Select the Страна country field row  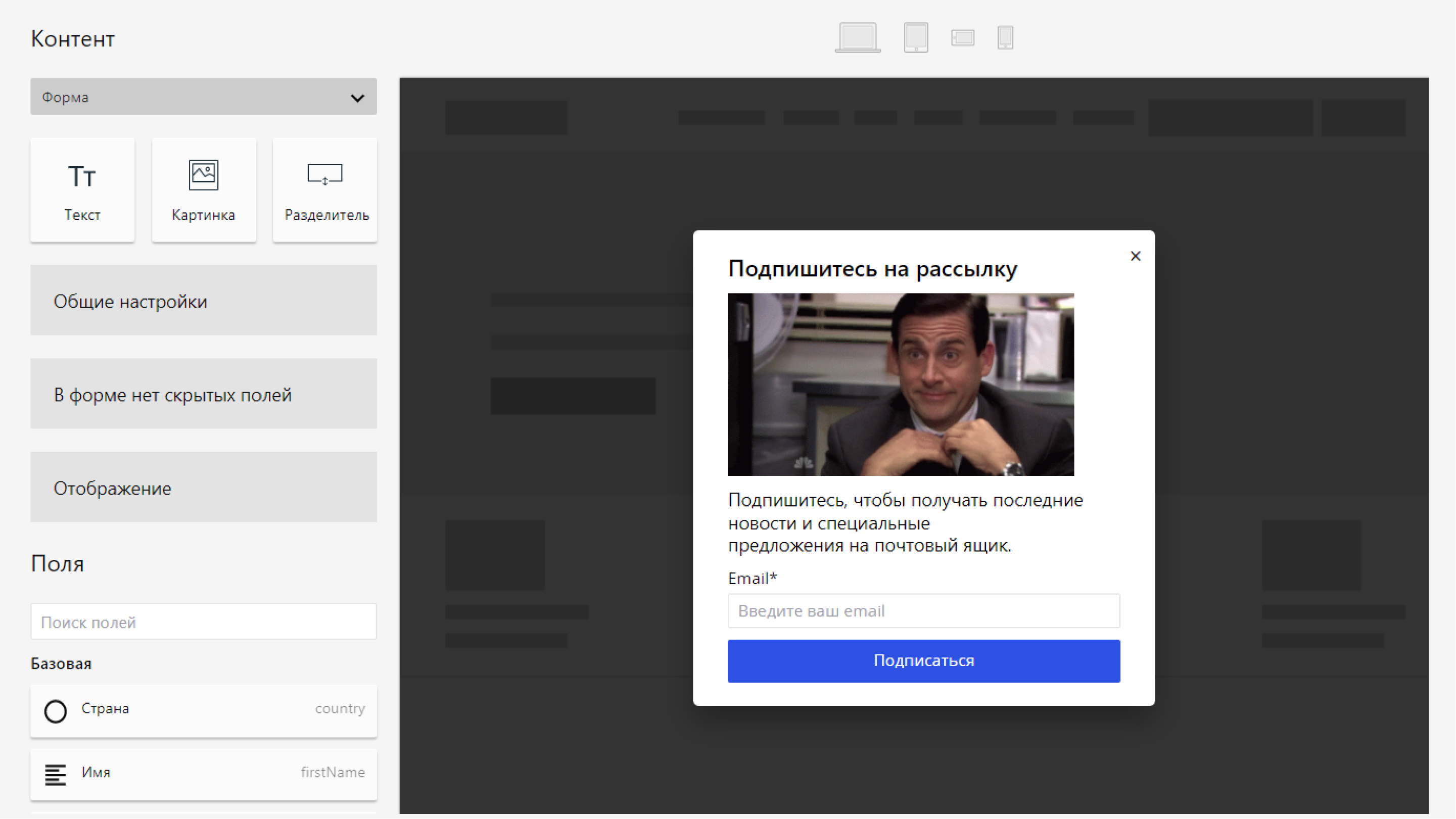tap(204, 710)
